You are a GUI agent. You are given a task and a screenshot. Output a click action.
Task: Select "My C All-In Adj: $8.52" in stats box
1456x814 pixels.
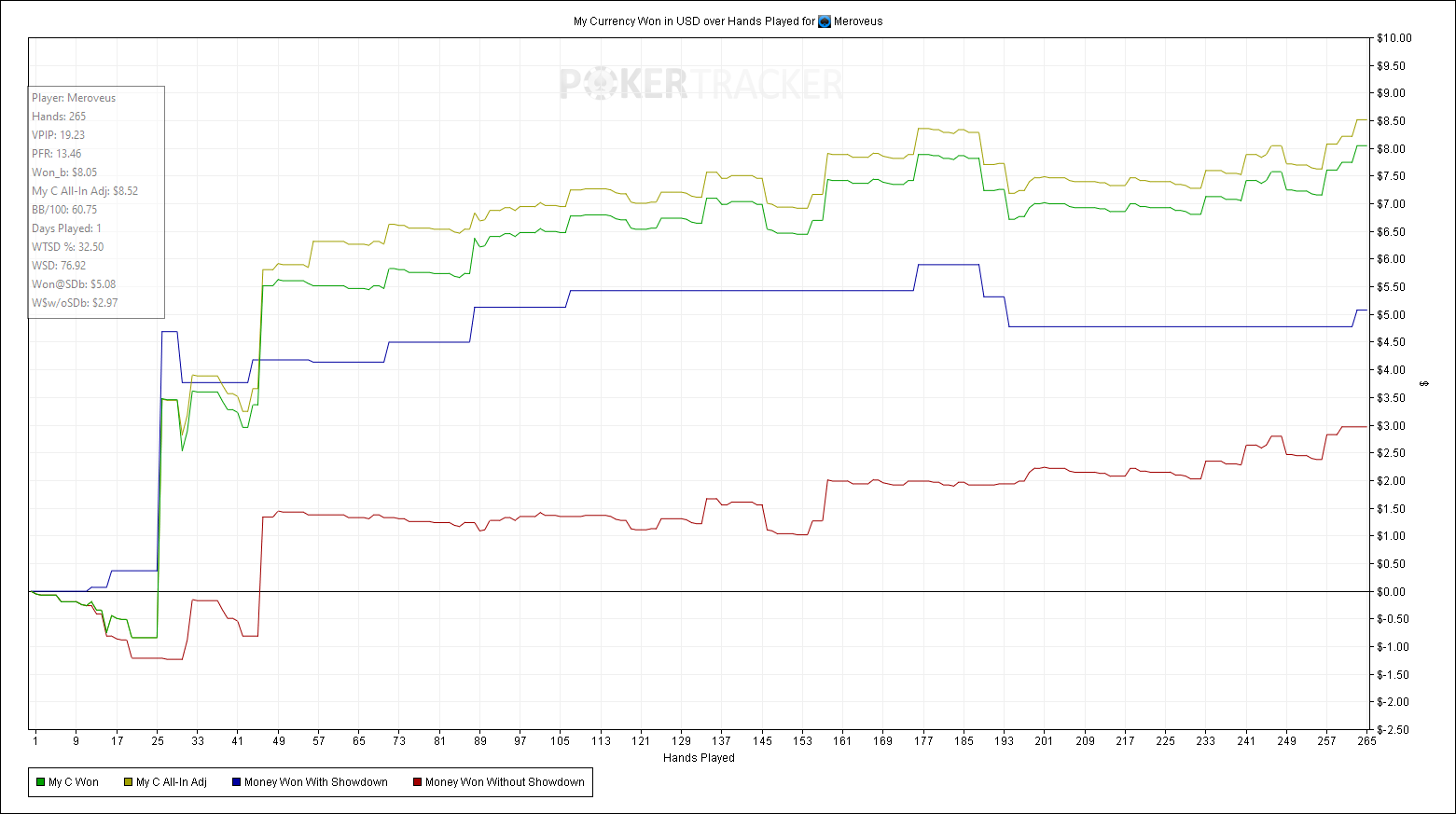85,191
